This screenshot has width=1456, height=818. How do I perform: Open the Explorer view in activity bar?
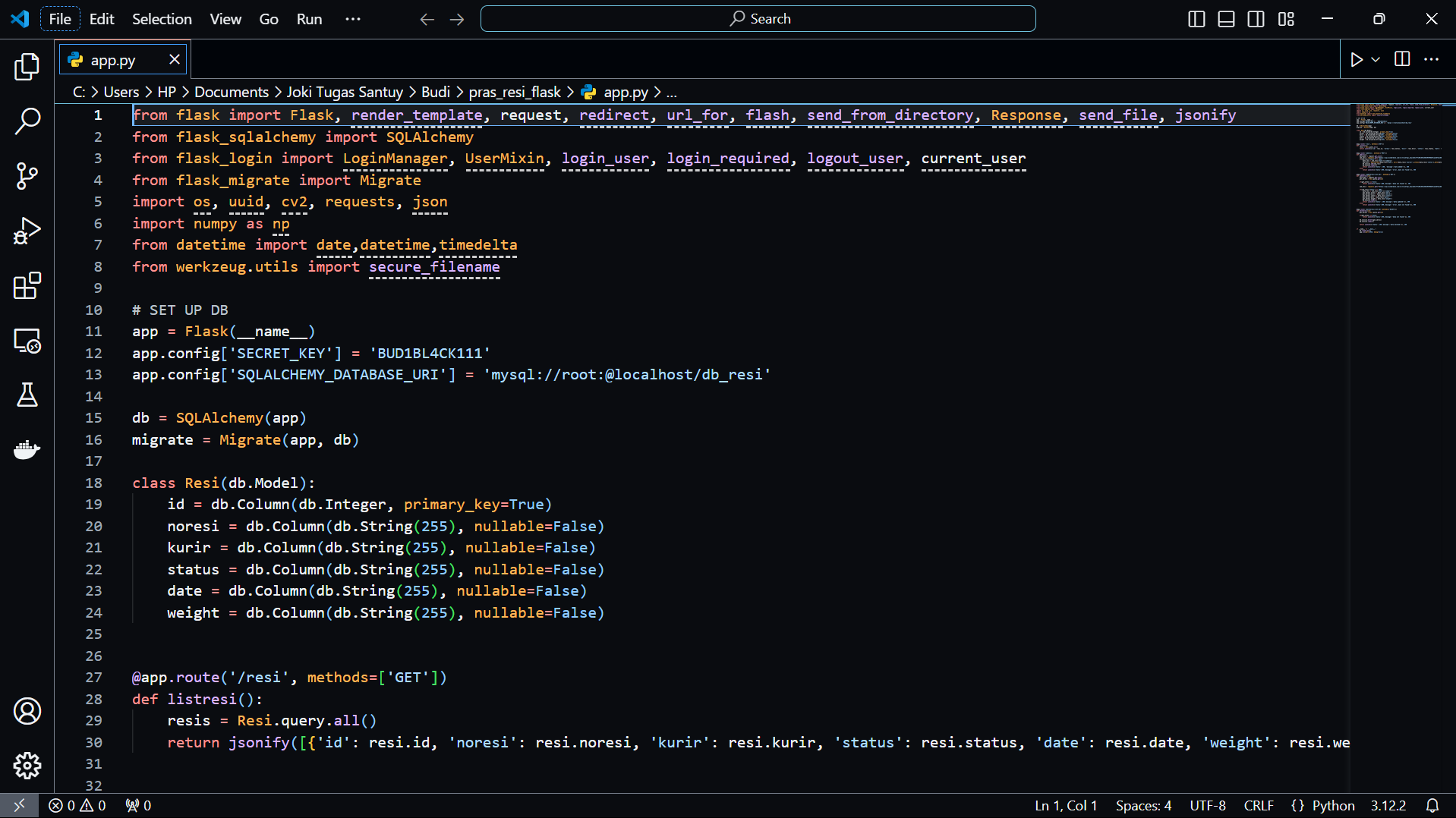pyautogui.click(x=27, y=67)
